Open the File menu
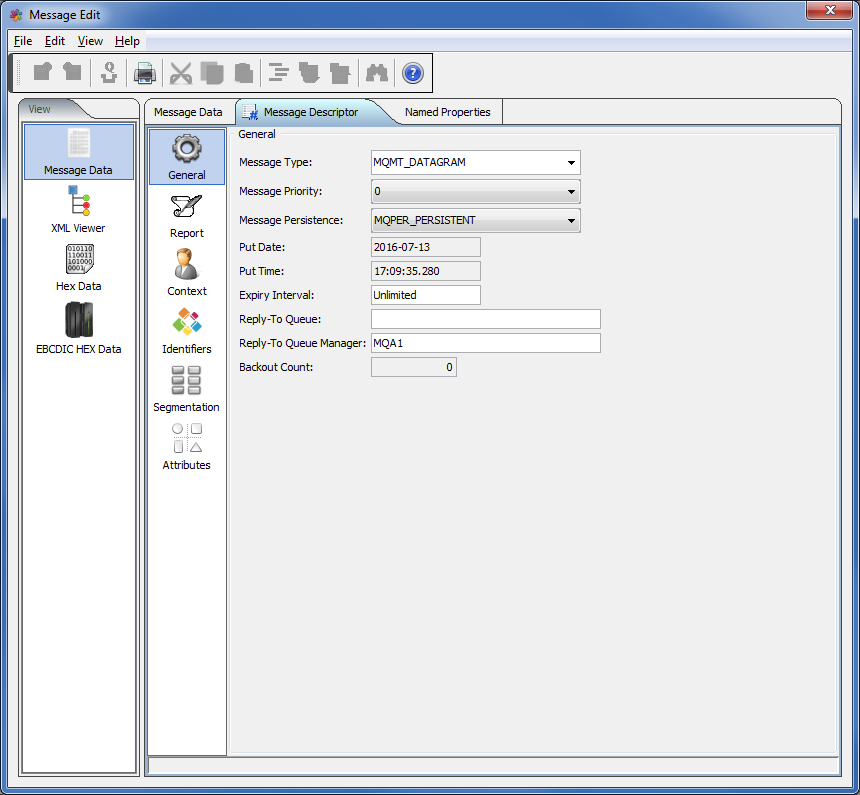This screenshot has height=795, width=860. (23, 41)
